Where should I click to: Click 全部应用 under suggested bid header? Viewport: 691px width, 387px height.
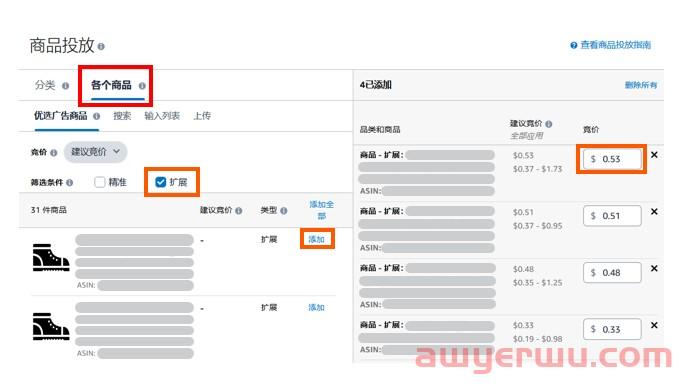pos(527,136)
